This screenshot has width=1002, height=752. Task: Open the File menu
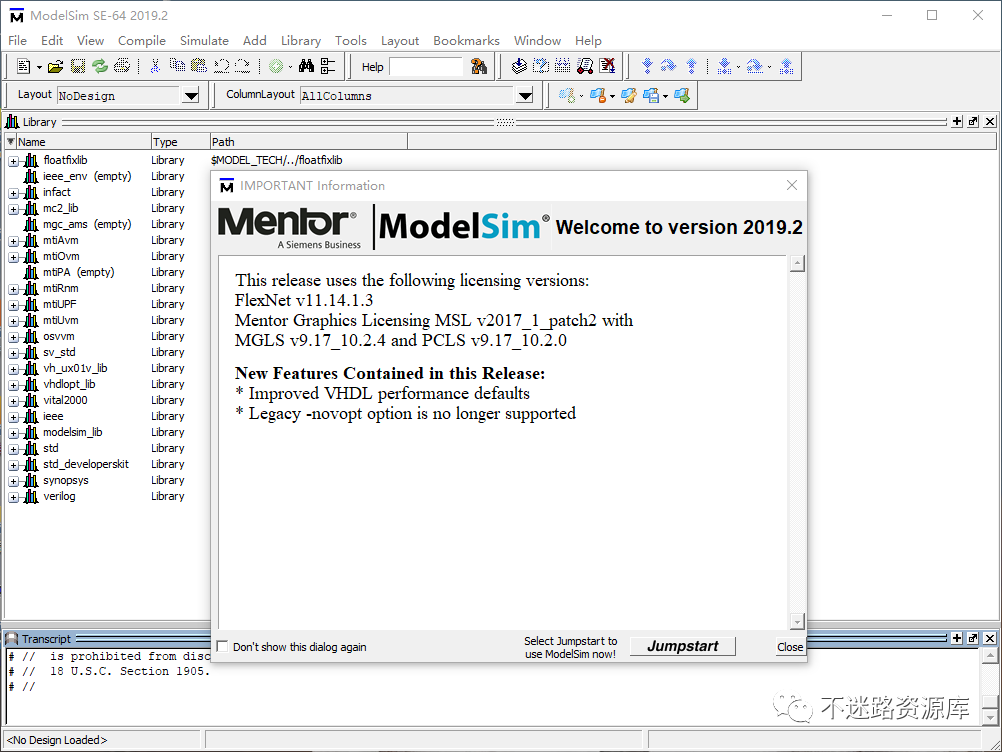[17, 40]
